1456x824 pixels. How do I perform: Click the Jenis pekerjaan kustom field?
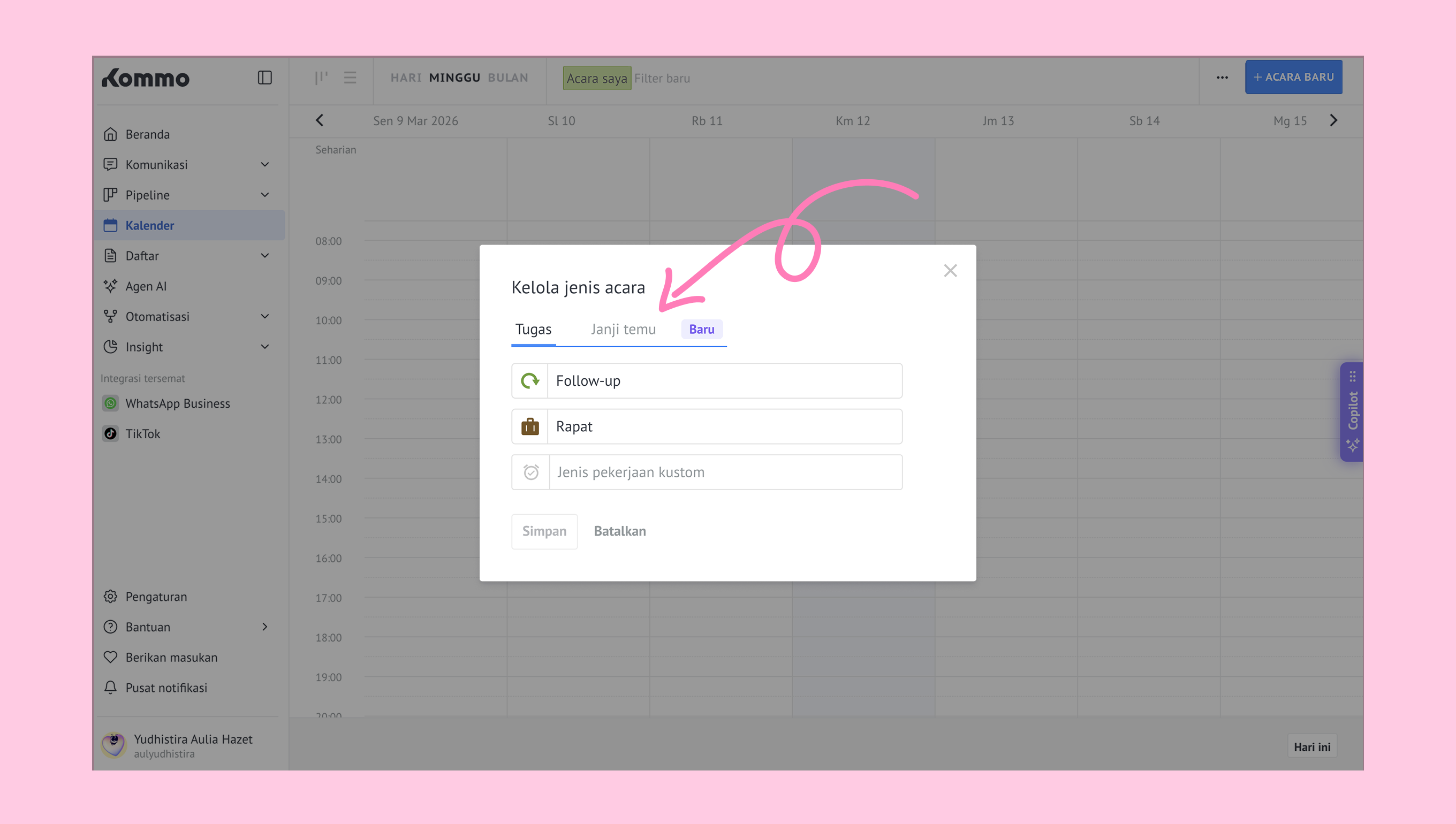(x=725, y=472)
